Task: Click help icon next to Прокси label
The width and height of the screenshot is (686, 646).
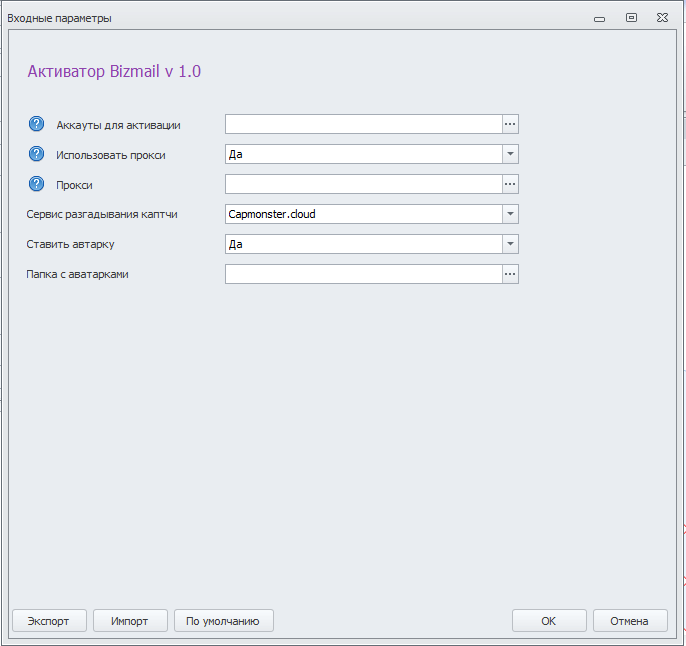Action: tap(36, 184)
